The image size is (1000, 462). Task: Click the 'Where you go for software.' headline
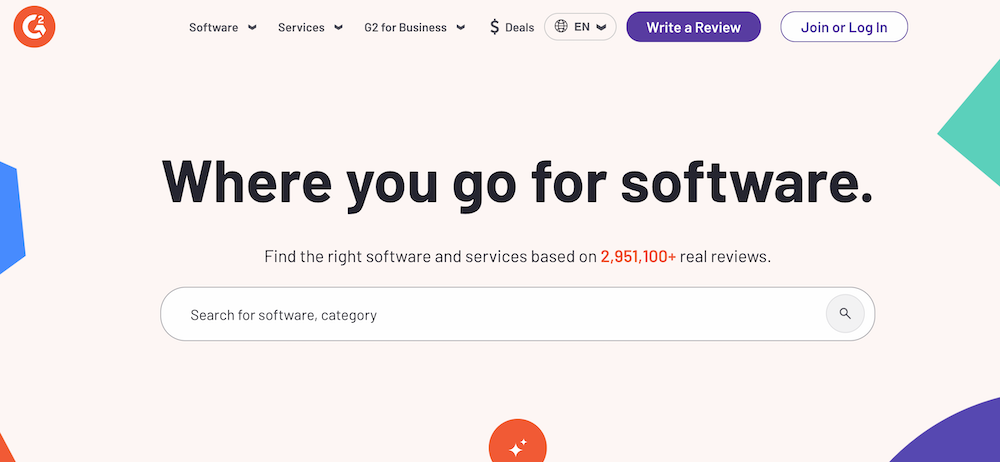[x=517, y=185]
